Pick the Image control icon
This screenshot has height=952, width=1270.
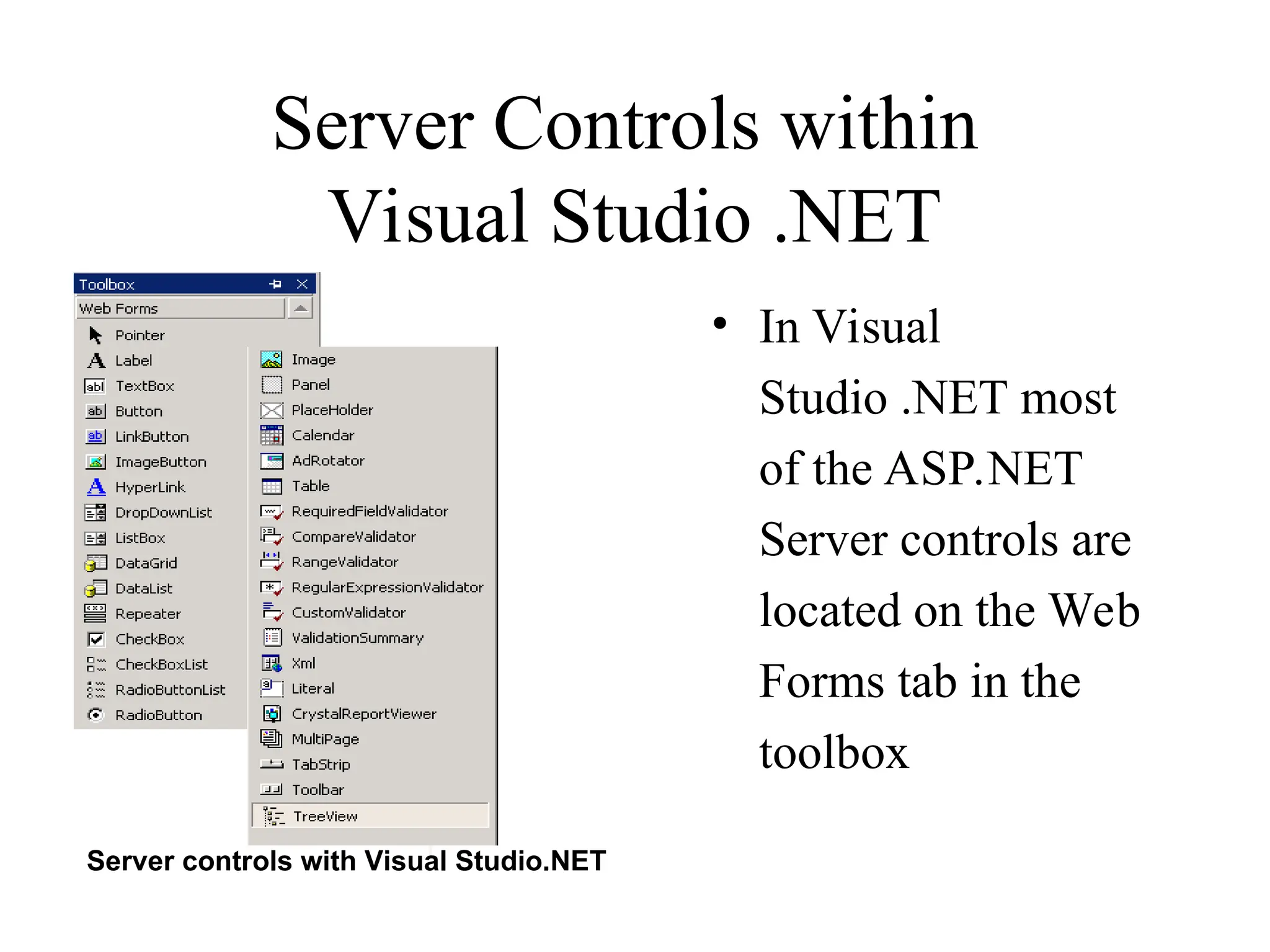pyautogui.click(x=272, y=359)
